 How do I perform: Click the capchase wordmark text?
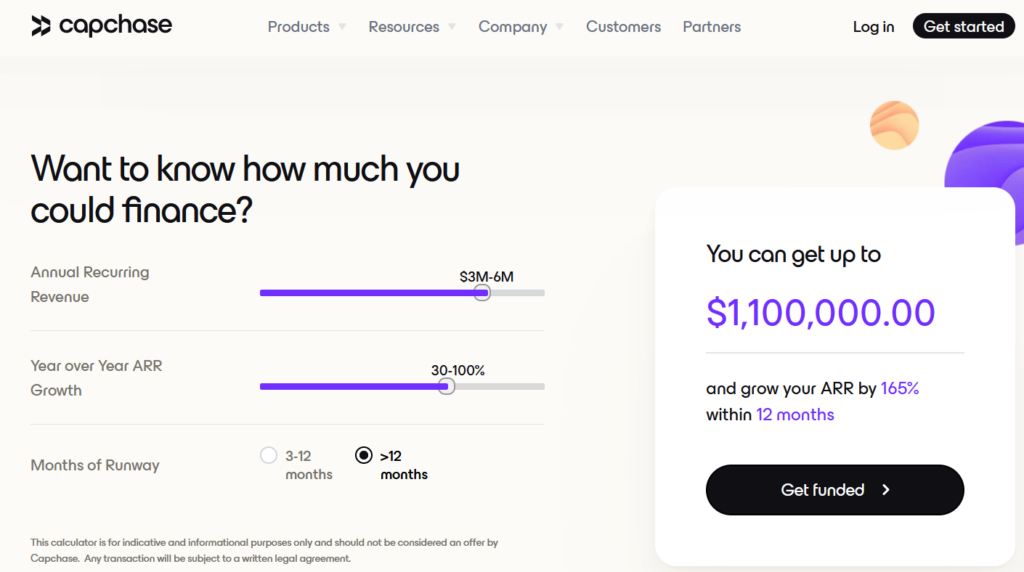coord(116,25)
